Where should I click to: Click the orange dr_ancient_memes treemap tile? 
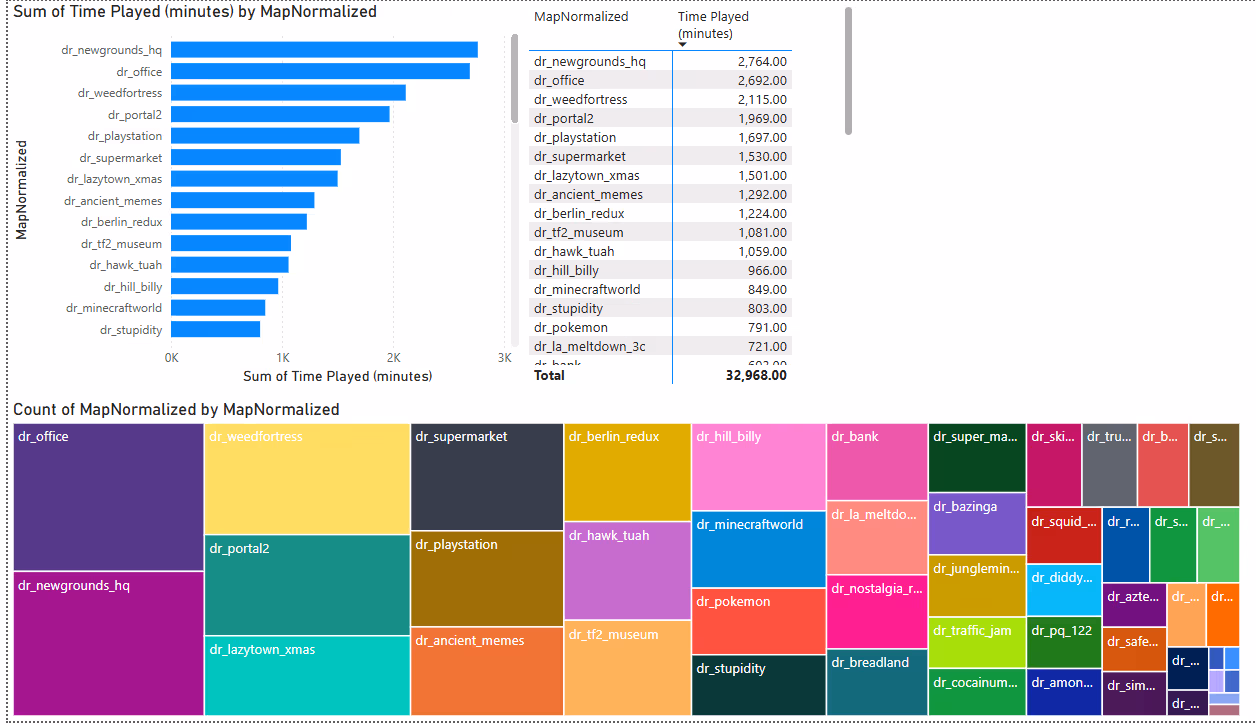(487, 672)
